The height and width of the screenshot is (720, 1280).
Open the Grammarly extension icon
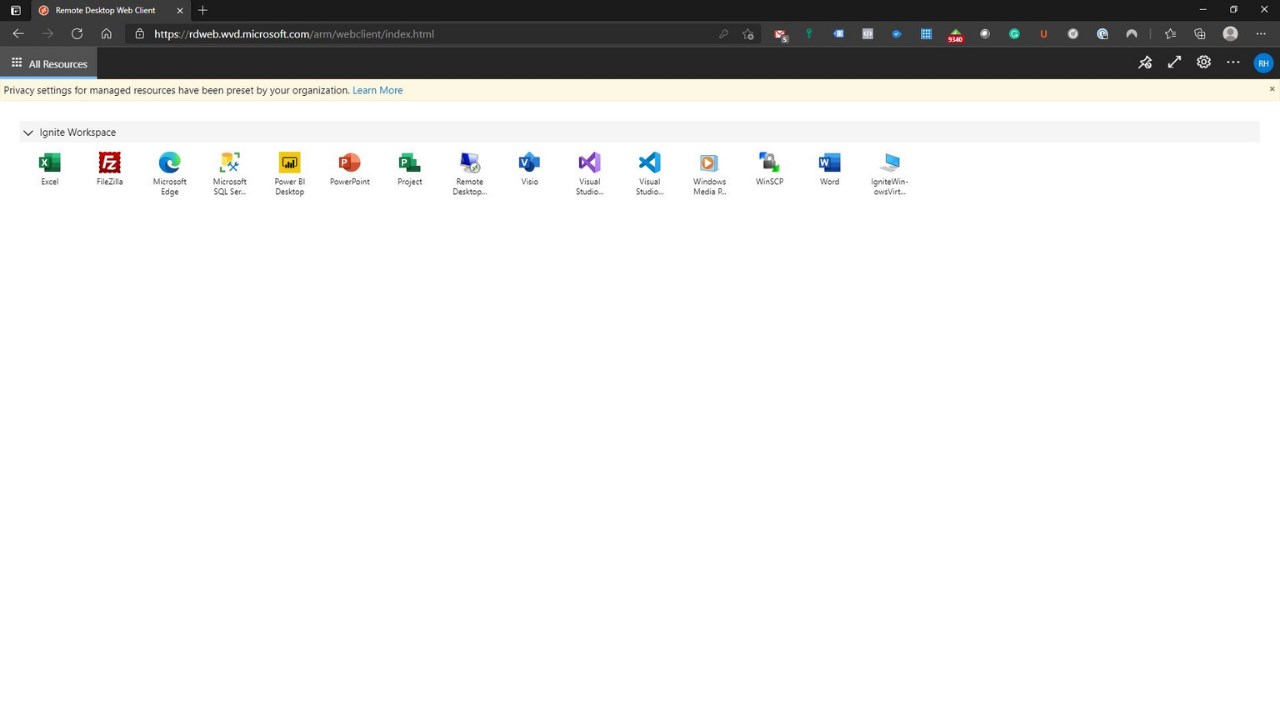click(x=1014, y=33)
